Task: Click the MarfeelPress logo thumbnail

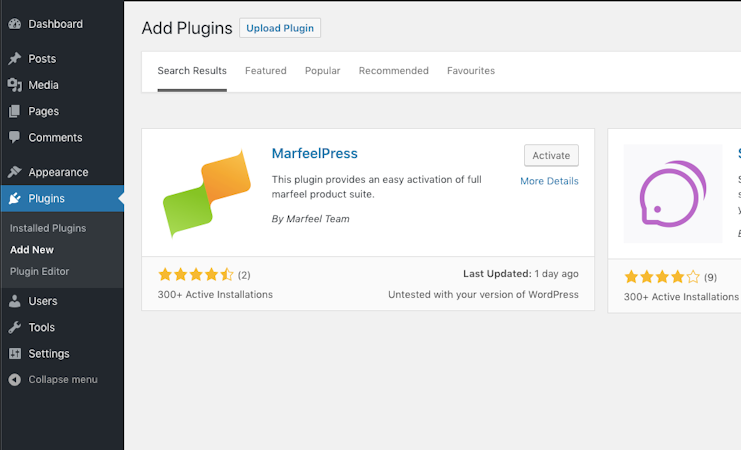Action: [206, 193]
